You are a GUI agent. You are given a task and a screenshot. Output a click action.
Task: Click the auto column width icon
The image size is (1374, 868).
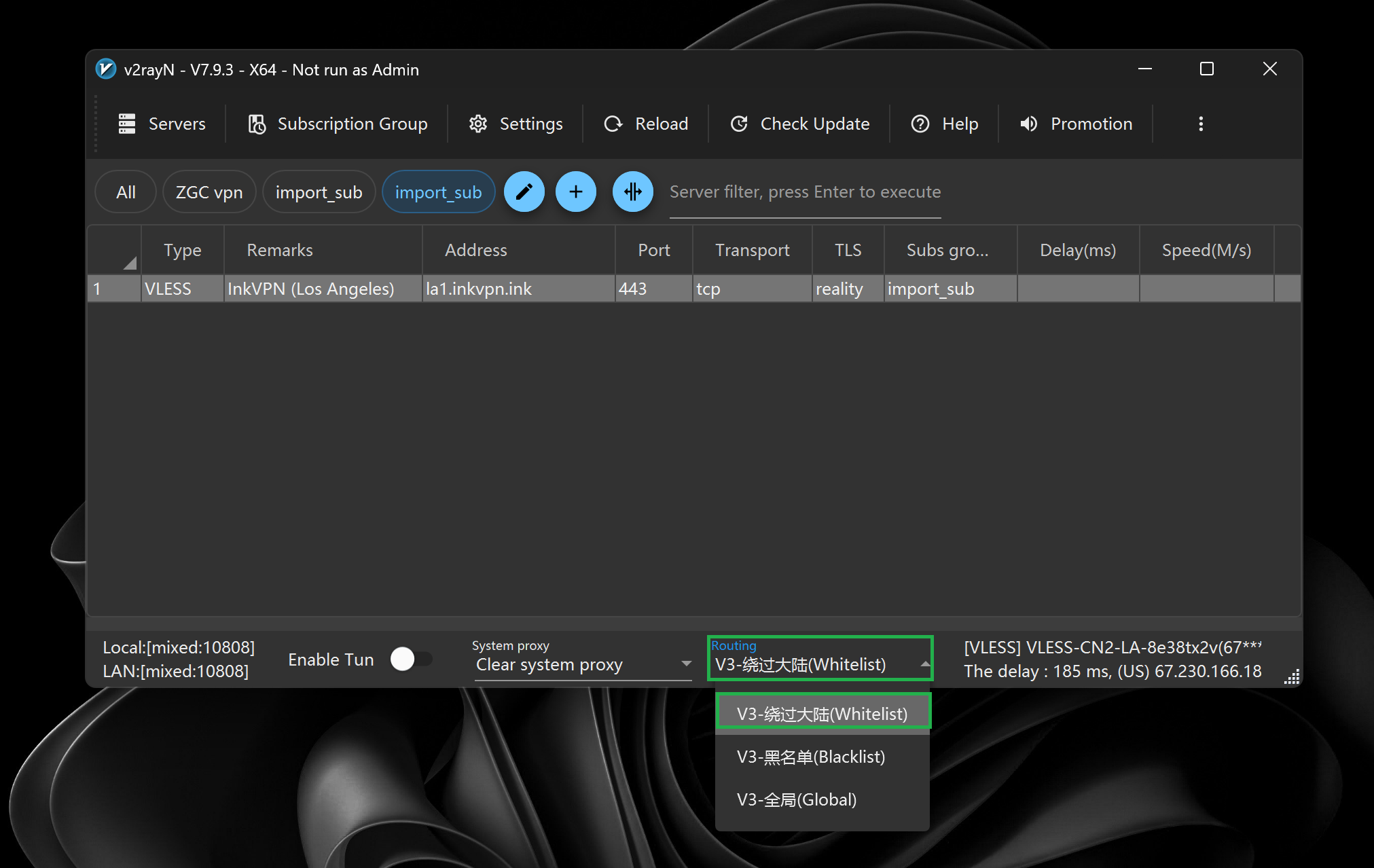pyautogui.click(x=632, y=192)
